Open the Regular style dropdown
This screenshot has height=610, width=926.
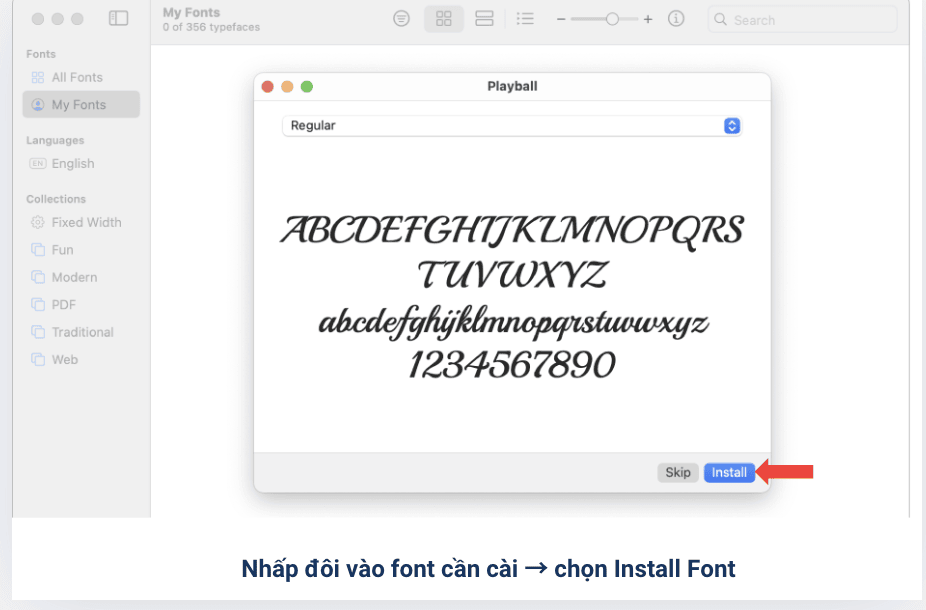tap(510, 126)
